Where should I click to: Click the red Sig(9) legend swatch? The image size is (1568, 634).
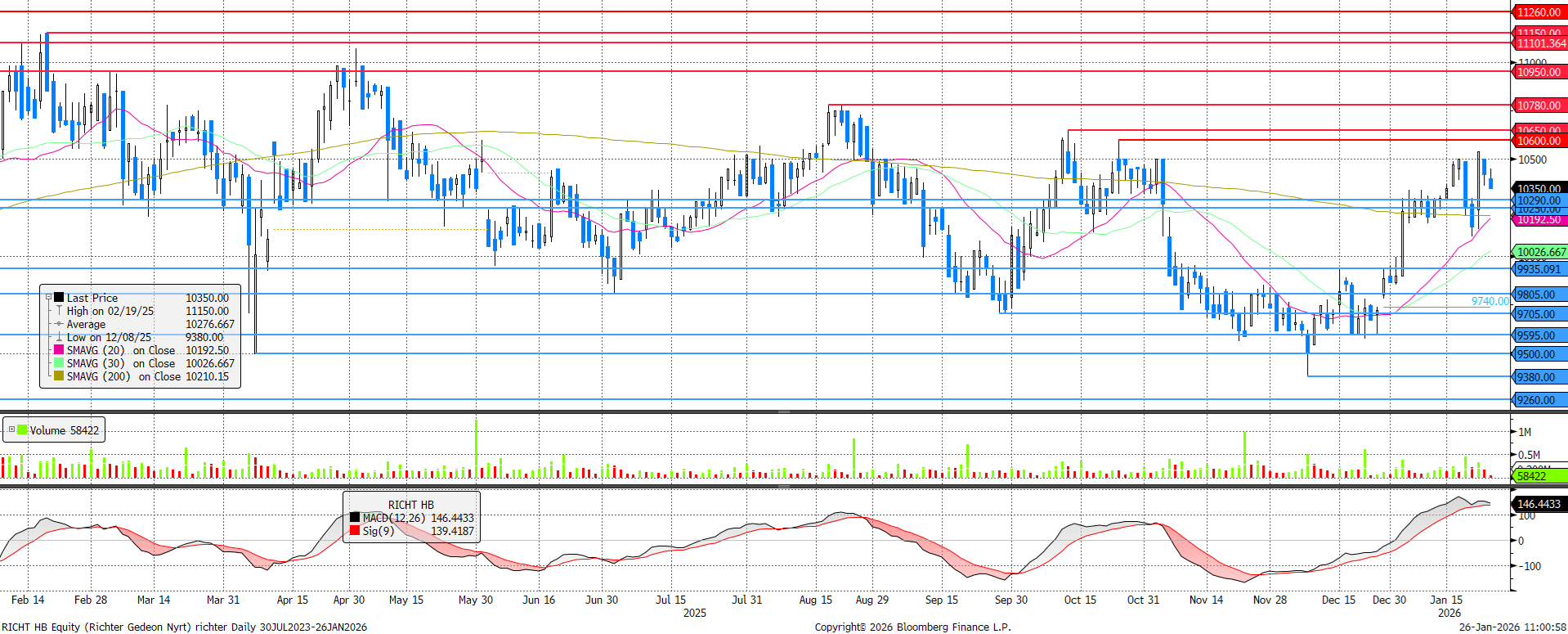pyautogui.click(x=355, y=531)
